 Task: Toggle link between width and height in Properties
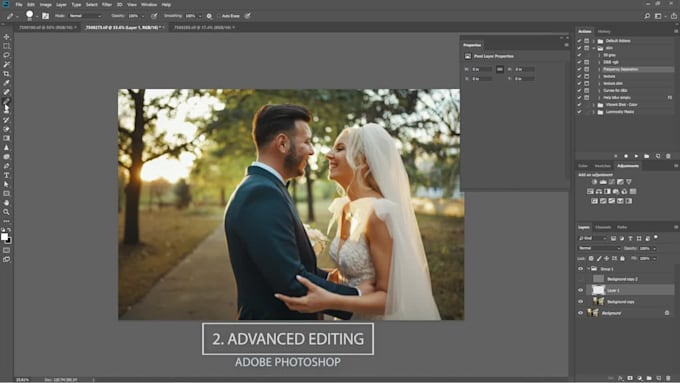[x=500, y=69]
